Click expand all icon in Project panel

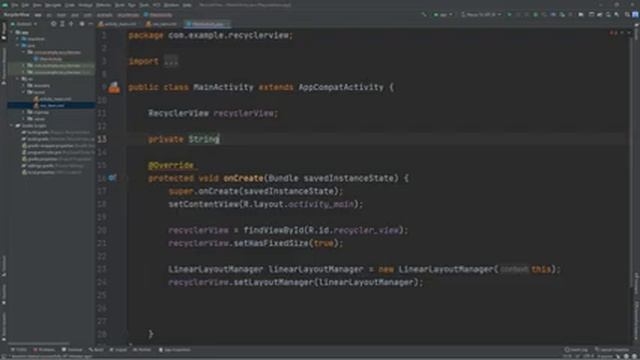pyautogui.click(x=62, y=24)
